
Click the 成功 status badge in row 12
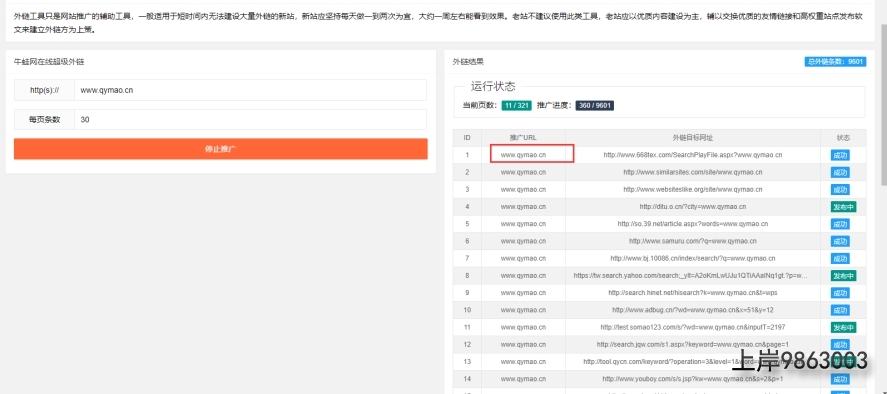pyautogui.click(x=840, y=345)
